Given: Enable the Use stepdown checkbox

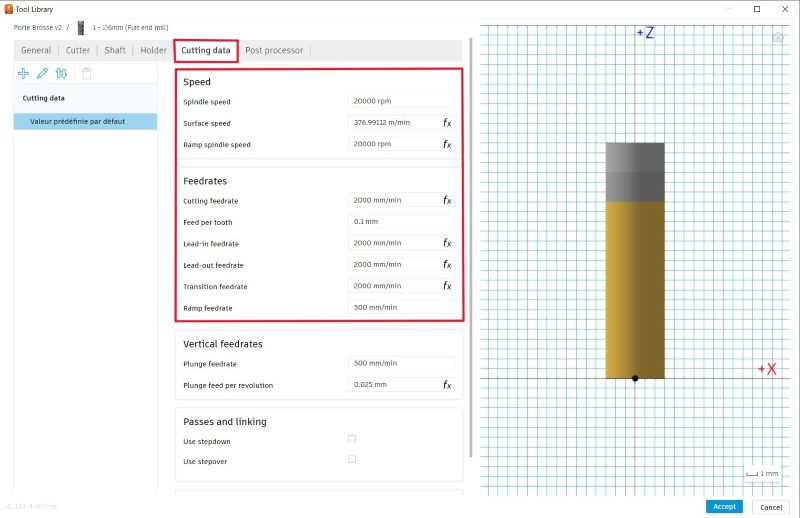Looking at the screenshot, I should [352, 439].
